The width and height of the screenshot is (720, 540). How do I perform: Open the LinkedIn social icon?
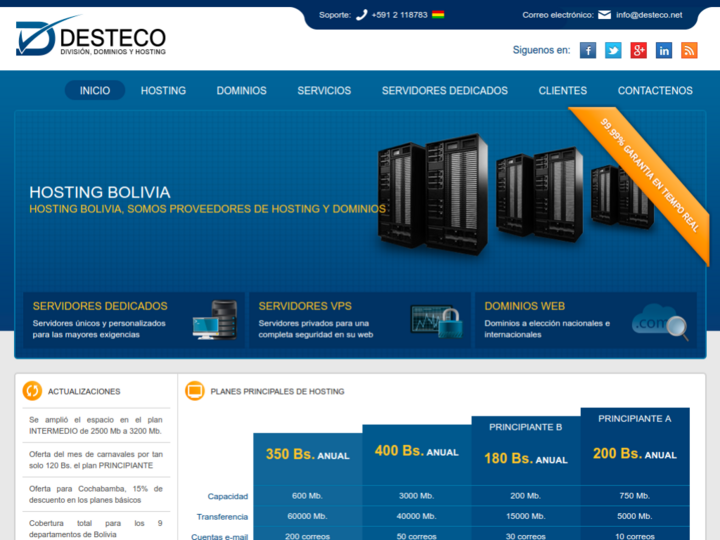click(664, 50)
